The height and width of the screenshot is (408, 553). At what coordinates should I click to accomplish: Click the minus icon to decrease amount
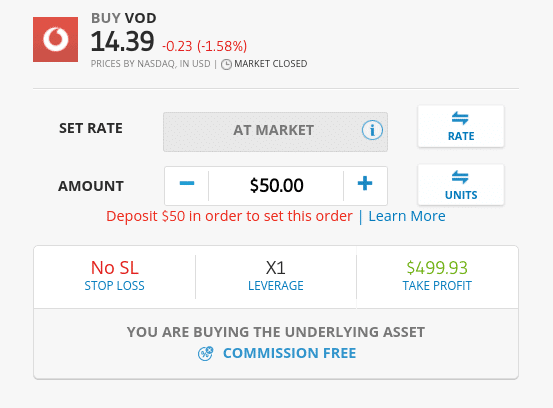(x=187, y=183)
